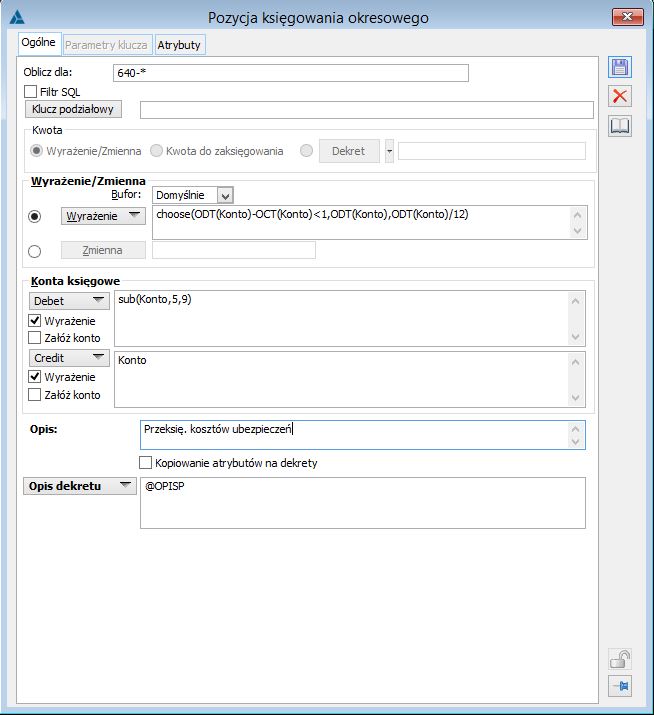This screenshot has height=715, width=654.
Task: Click the application logo in the title bar
Action: [x=17, y=17]
